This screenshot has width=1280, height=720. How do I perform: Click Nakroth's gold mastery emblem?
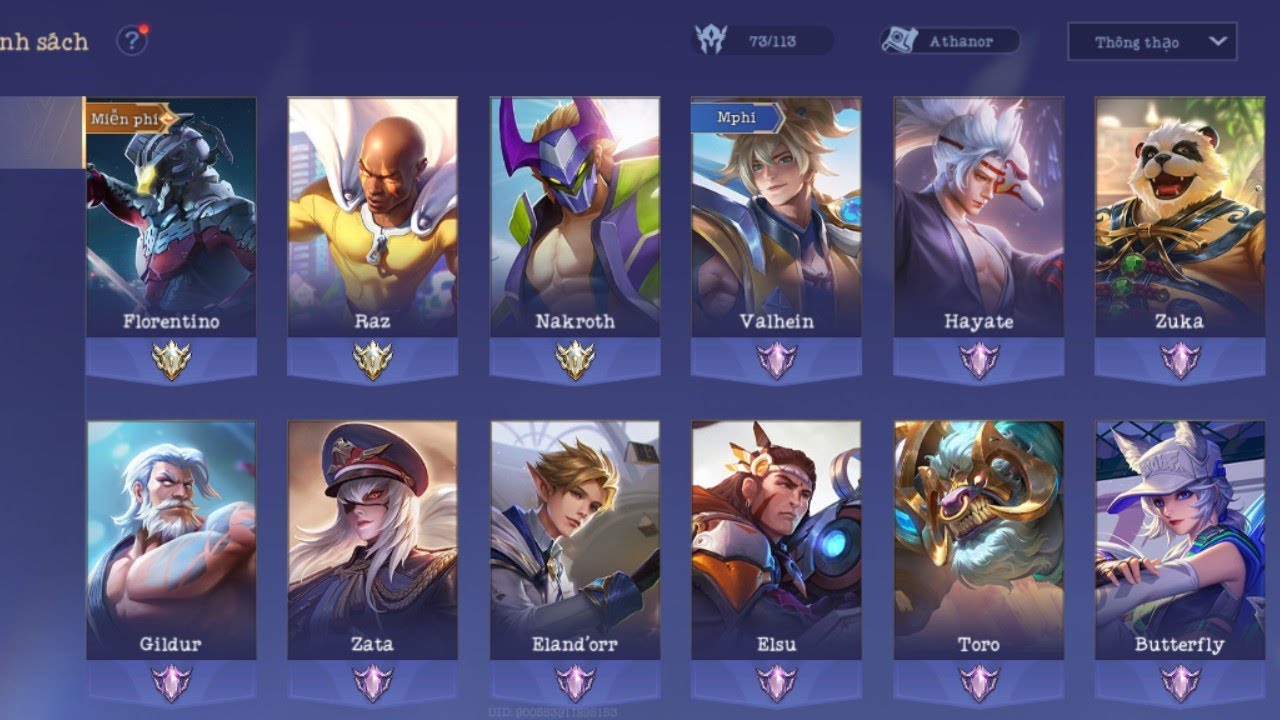click(x=575, y=361)
